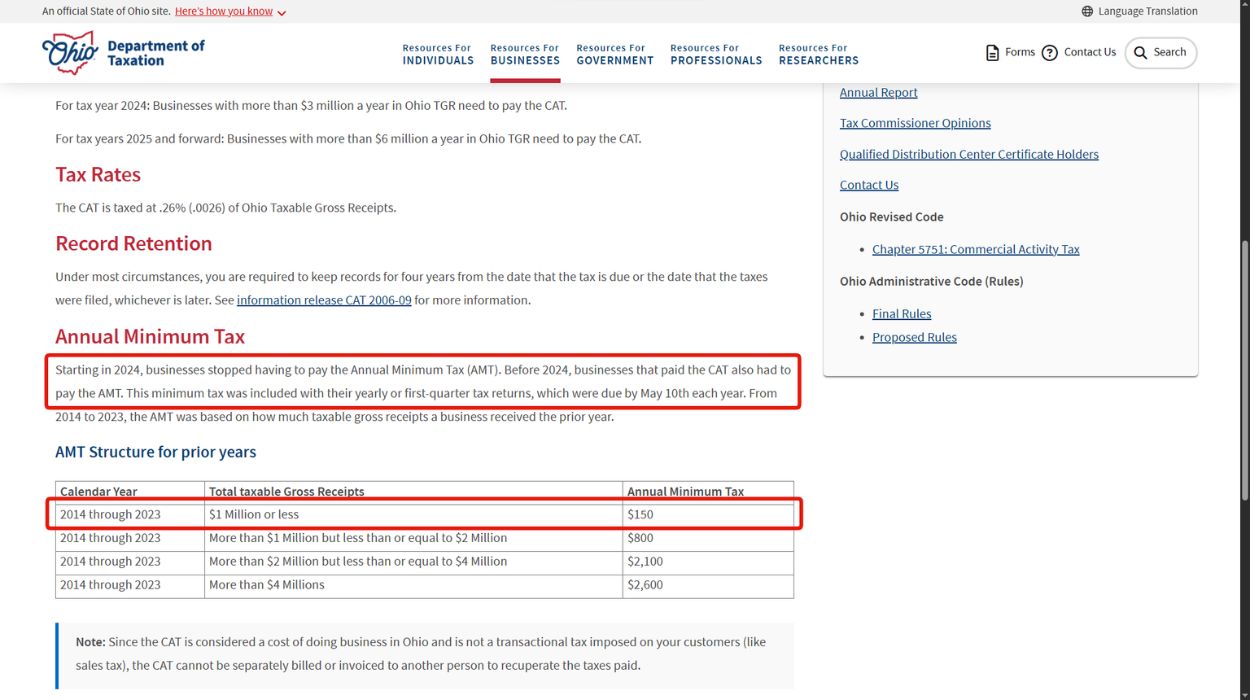Click the magnifying glass Search icon
This screenshot has height=700, width=1250.
coord(1140,53)
